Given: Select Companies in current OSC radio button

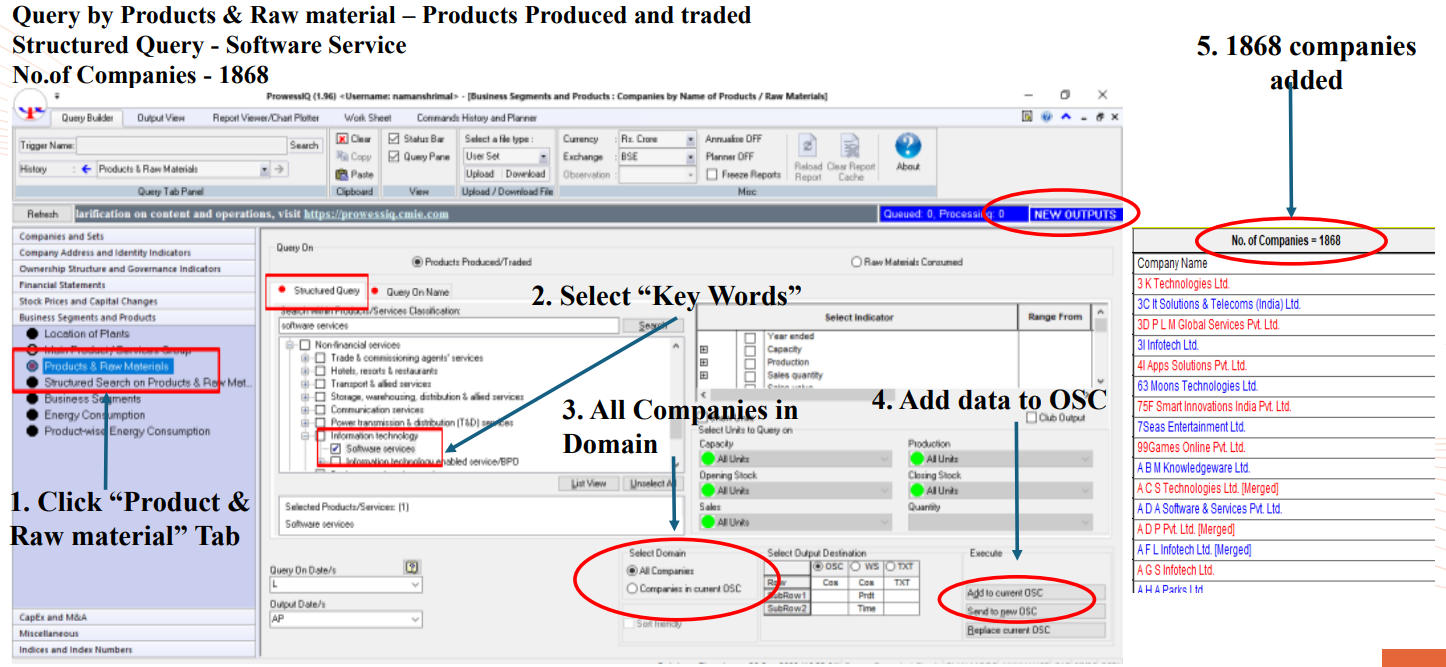Looking at the screenshot, I should point(632,589).
